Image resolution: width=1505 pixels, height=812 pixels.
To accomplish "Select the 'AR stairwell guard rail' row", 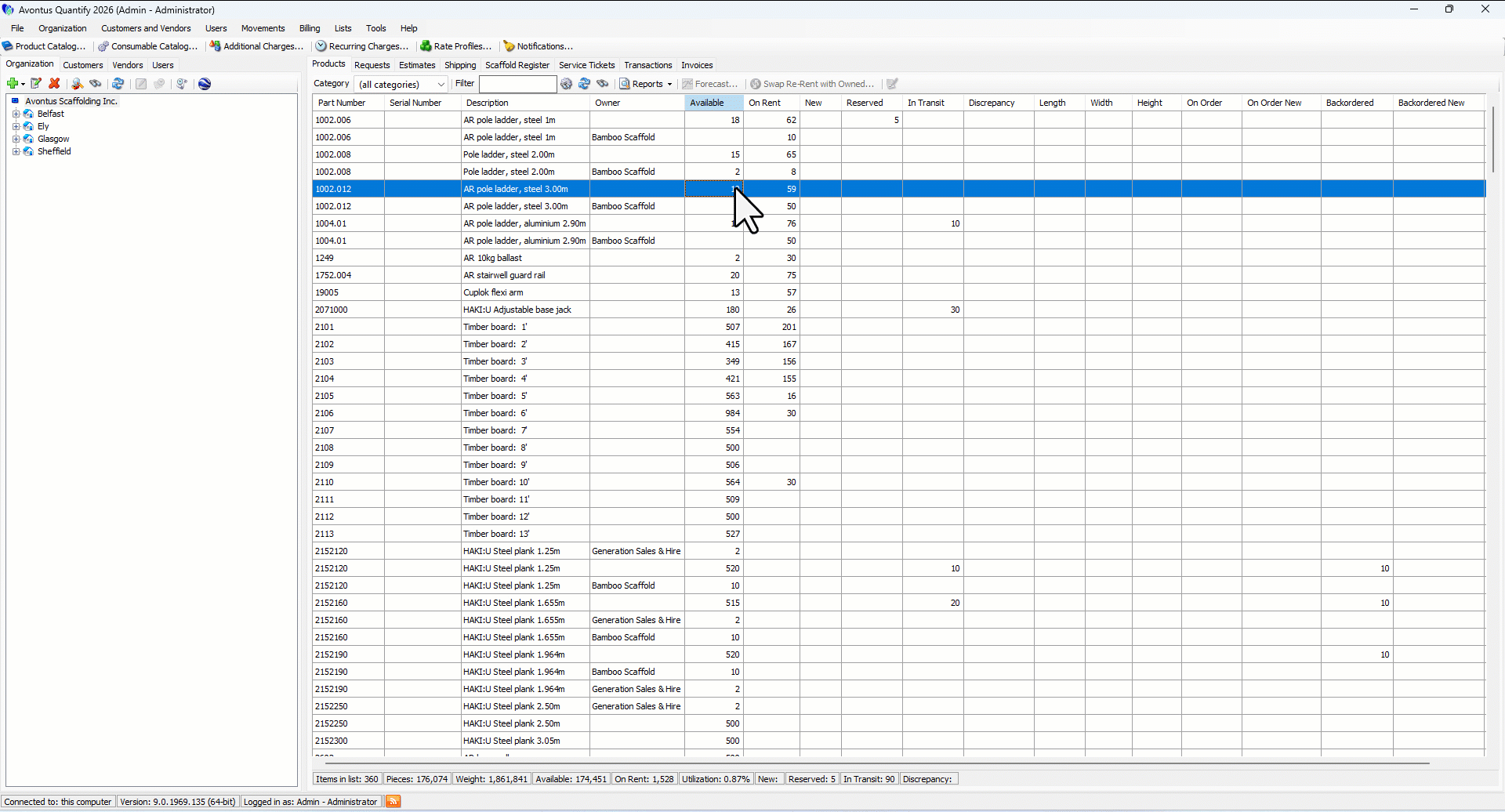I will (898, 275).
